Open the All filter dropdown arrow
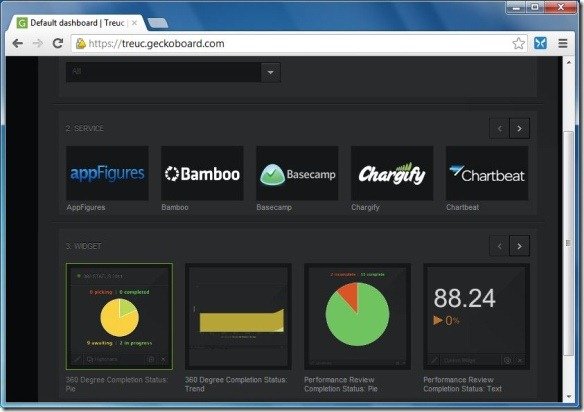Screen dimensions: 584x412 (270, 72)
